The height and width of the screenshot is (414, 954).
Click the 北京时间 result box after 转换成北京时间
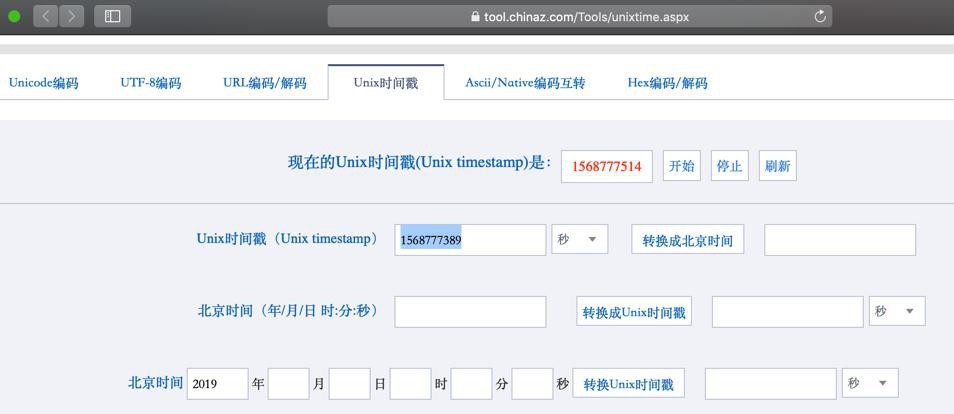[x=840, y=240]
